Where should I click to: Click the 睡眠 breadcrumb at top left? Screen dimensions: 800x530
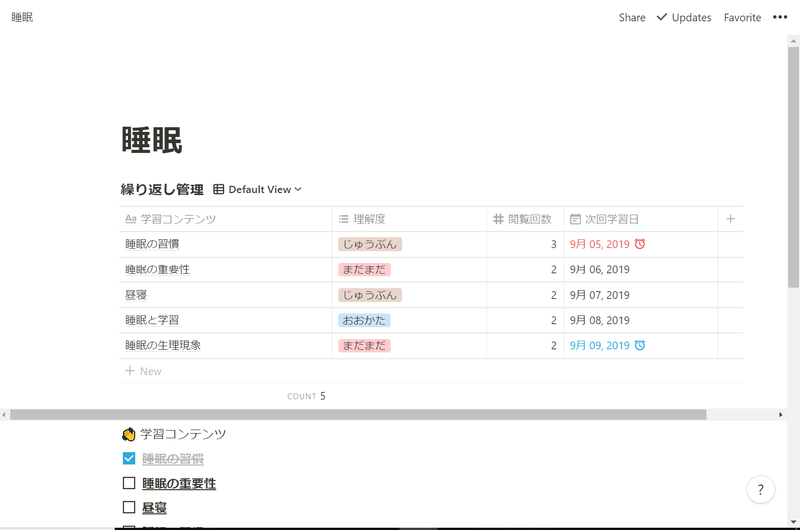[x=22, y=17]
